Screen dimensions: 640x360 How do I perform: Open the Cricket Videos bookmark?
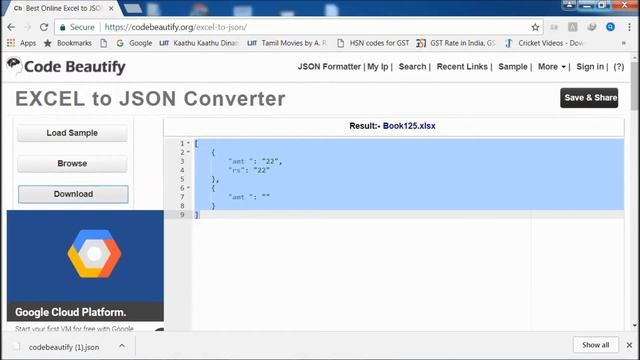[x=544, y=43]
